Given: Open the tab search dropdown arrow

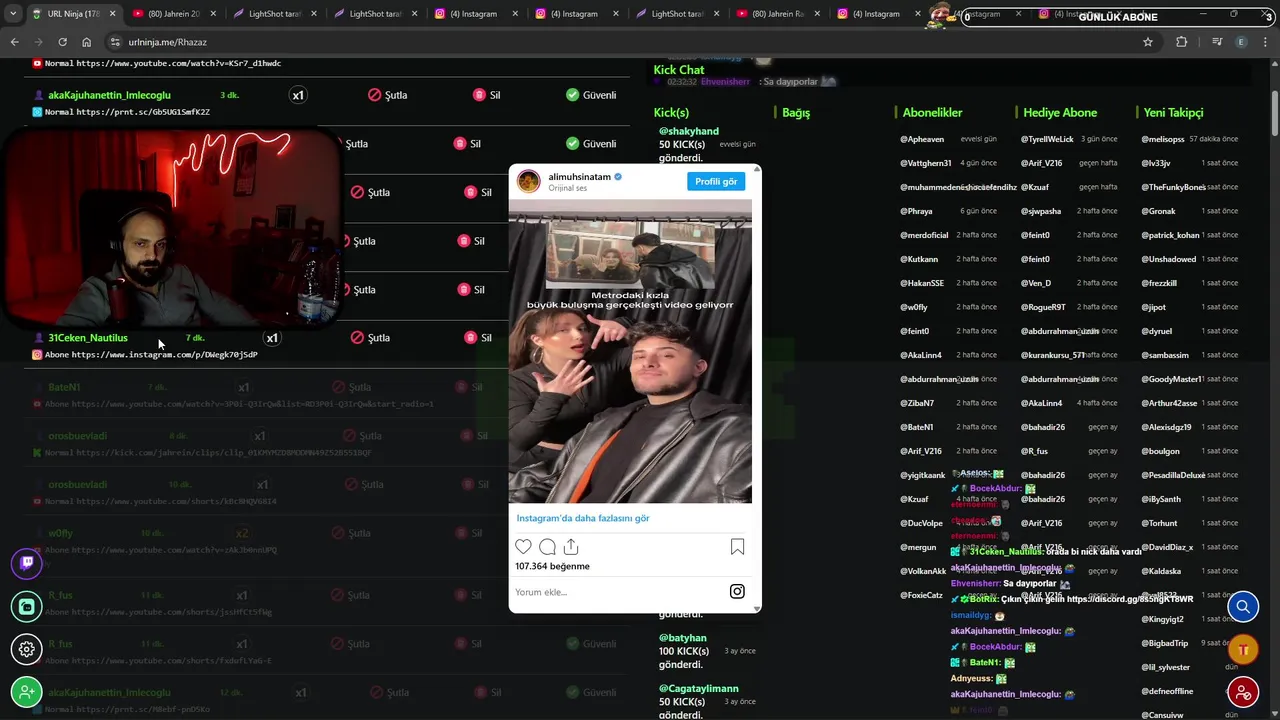Looking at the screenshot, I should 13,14.
